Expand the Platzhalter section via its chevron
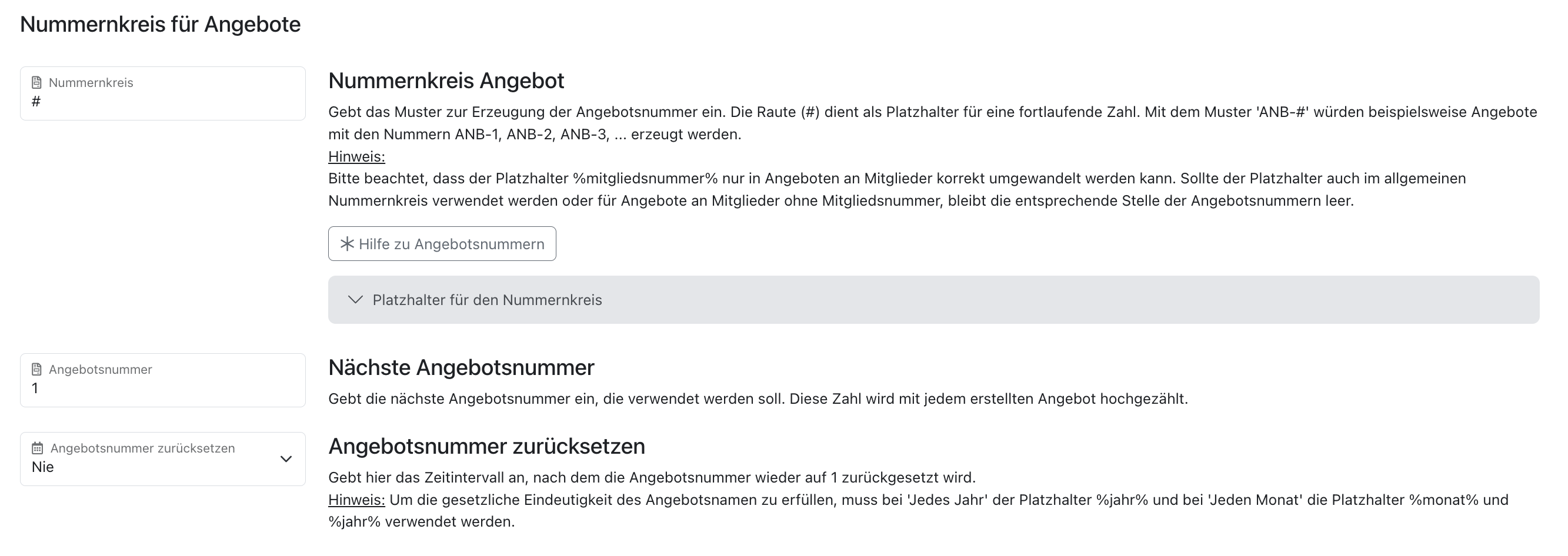The height and width of the screenshot is (556, 1568). tap(355, 300)
